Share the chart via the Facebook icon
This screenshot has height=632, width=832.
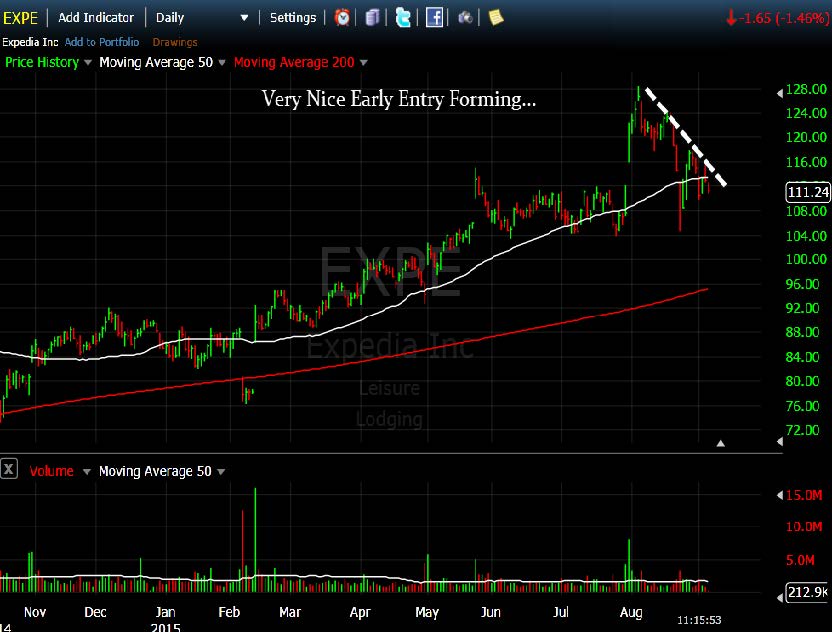pyautogui.click(x=434, y=18)
